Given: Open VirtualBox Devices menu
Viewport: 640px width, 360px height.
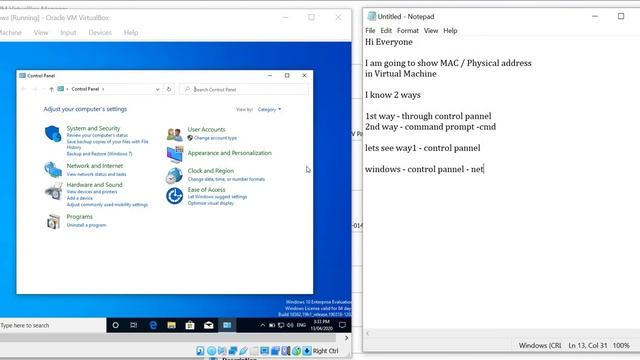Looking at the screenshot, I should [100, 33].
